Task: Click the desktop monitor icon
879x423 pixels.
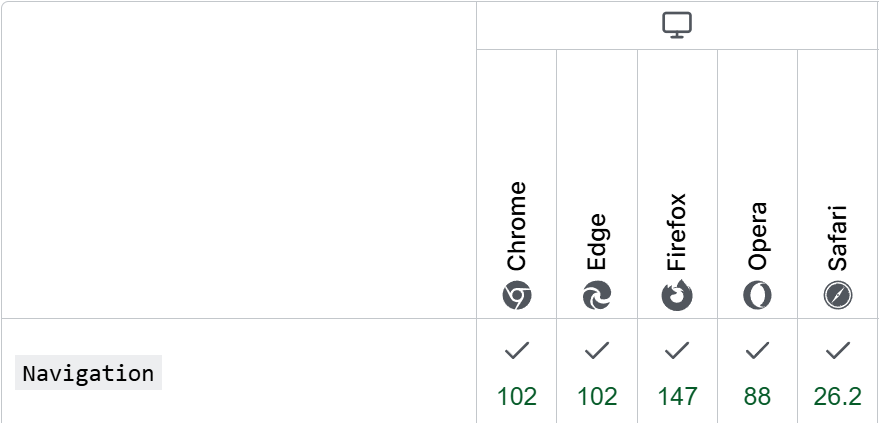Action: pyautogui.click(x=677, y=26)
